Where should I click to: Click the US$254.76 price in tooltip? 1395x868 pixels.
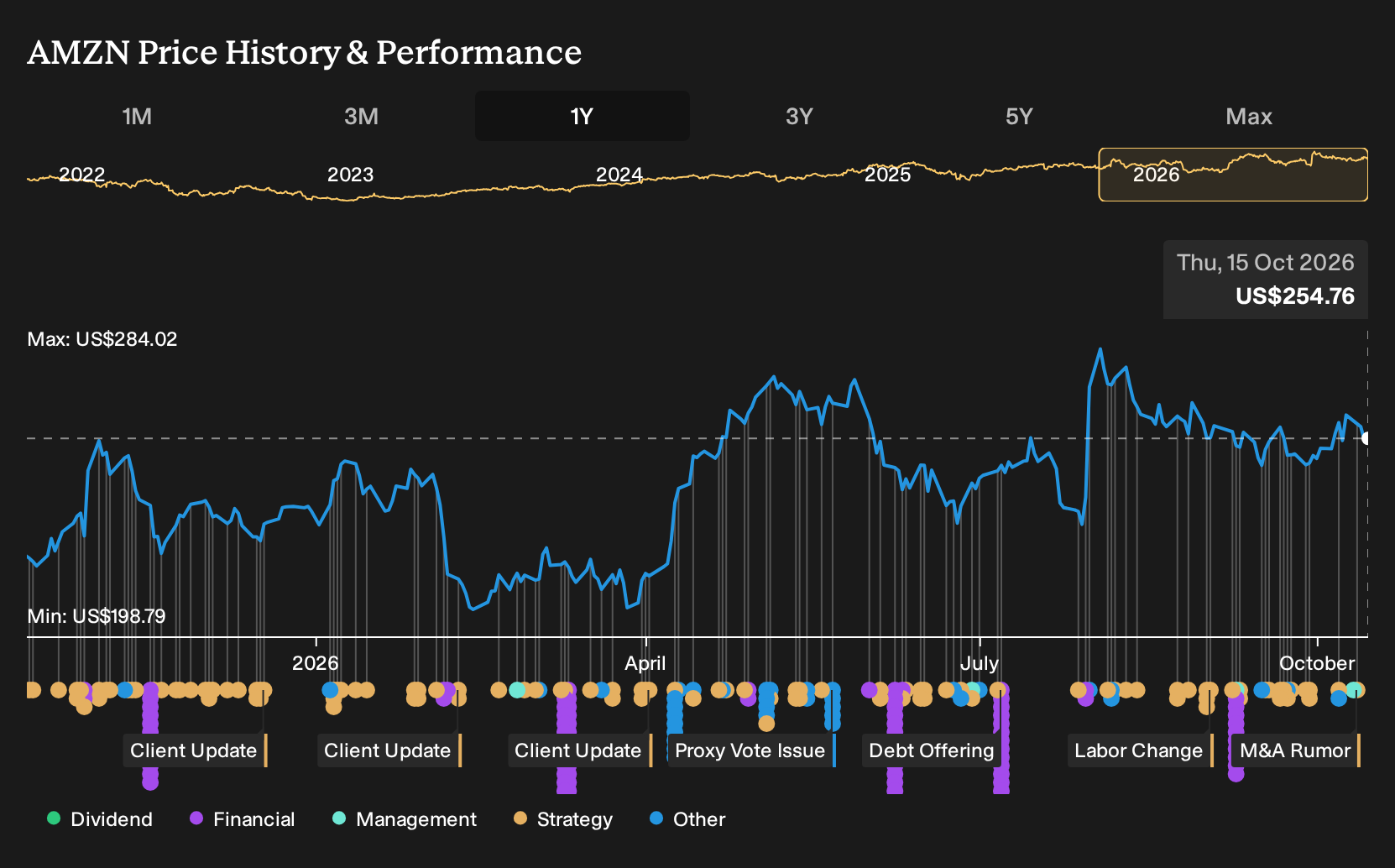pos(1295,296)
